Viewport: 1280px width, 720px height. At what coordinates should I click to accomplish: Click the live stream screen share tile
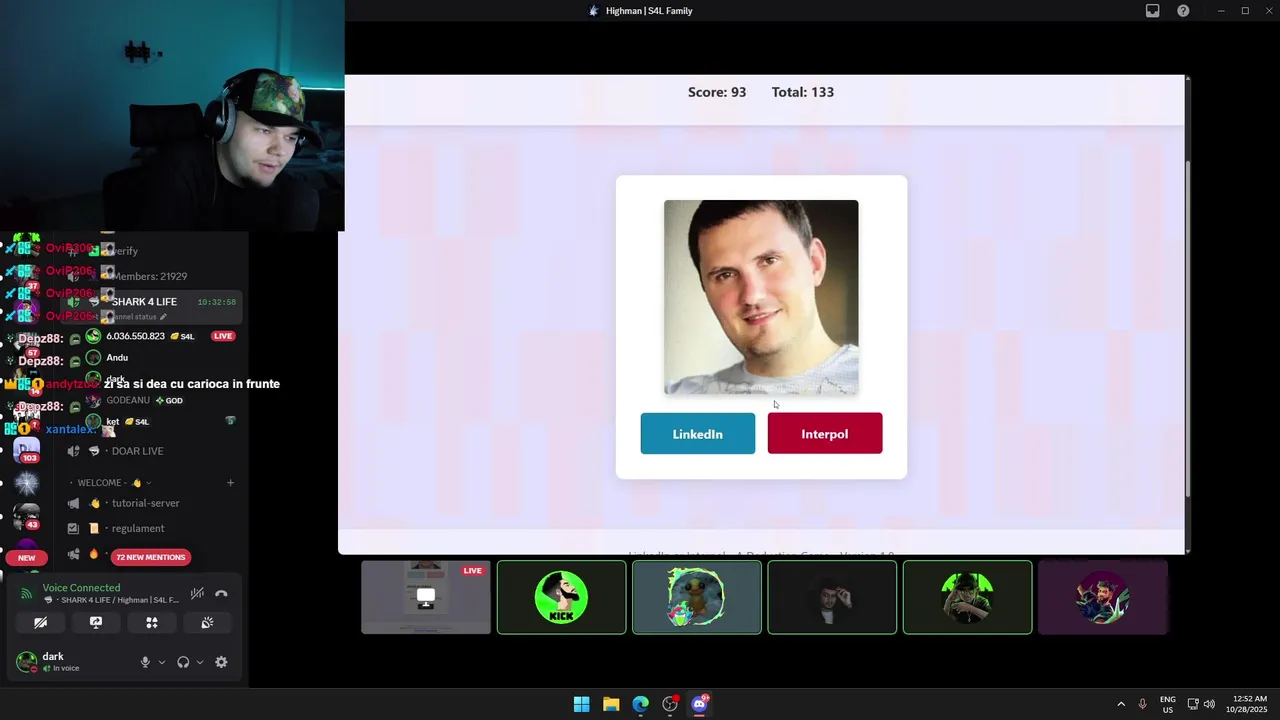[426, 597]
